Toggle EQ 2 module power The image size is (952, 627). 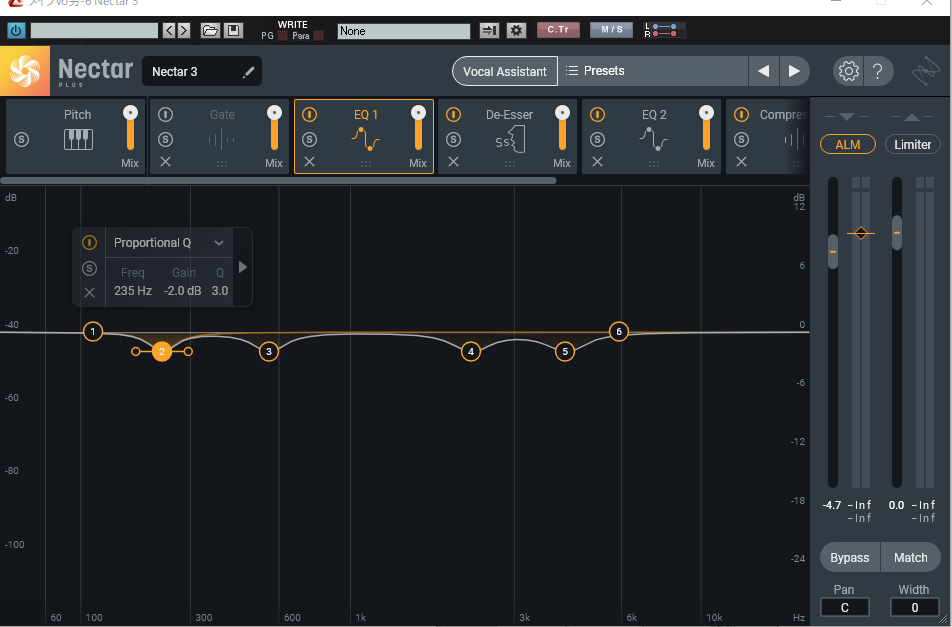click(x=597, y=114)
